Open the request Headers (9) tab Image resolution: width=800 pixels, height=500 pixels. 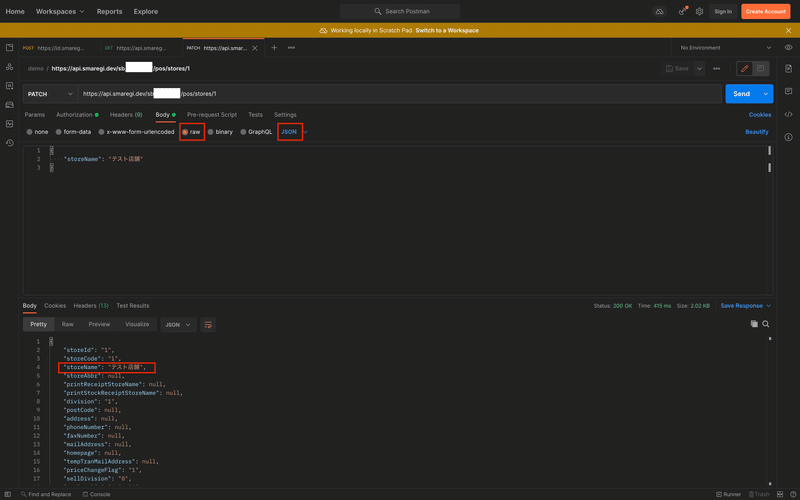pyautogui.click(x=126, y=115)
